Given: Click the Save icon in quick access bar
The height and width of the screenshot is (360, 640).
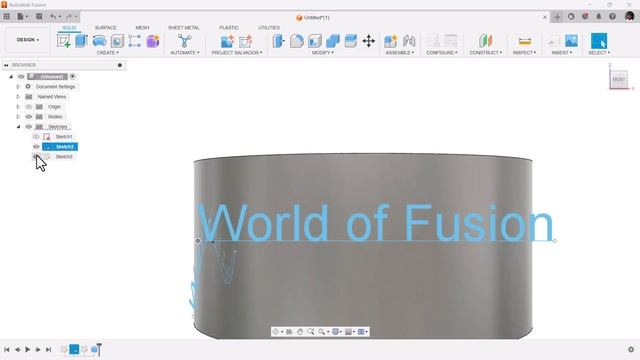Looking at the screenshot, I should tap(39, 17).
